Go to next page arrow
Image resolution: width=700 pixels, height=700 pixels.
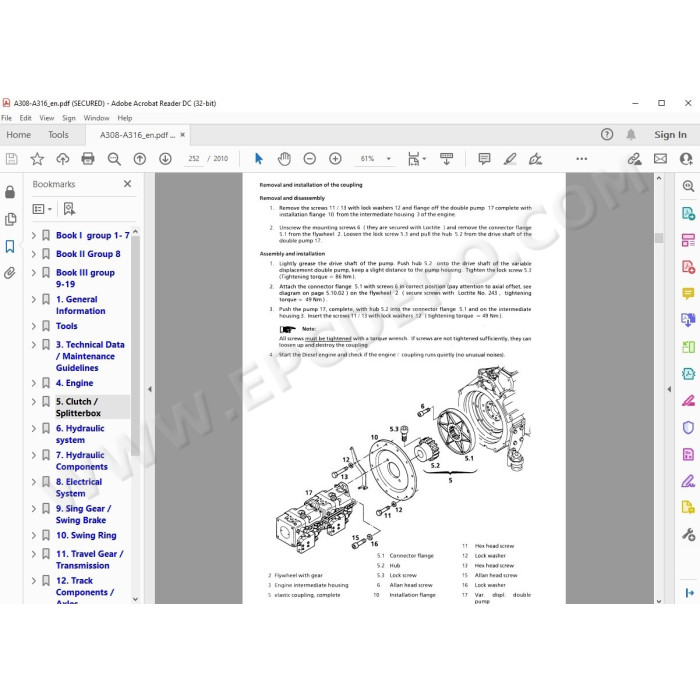165,158
